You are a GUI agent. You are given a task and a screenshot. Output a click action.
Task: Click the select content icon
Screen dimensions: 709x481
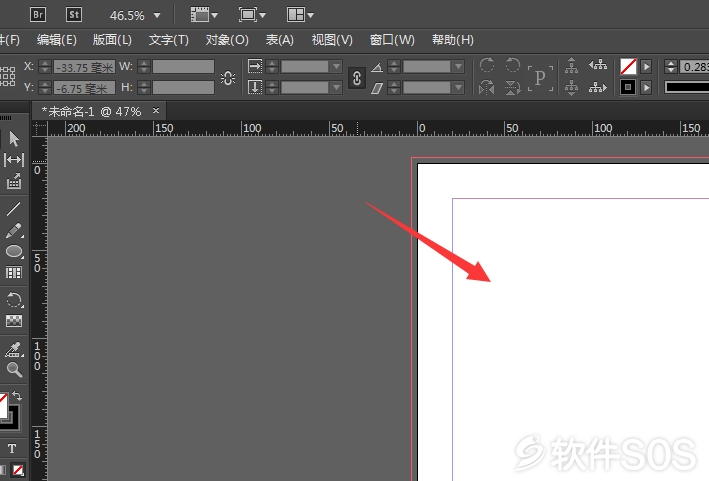572,87
